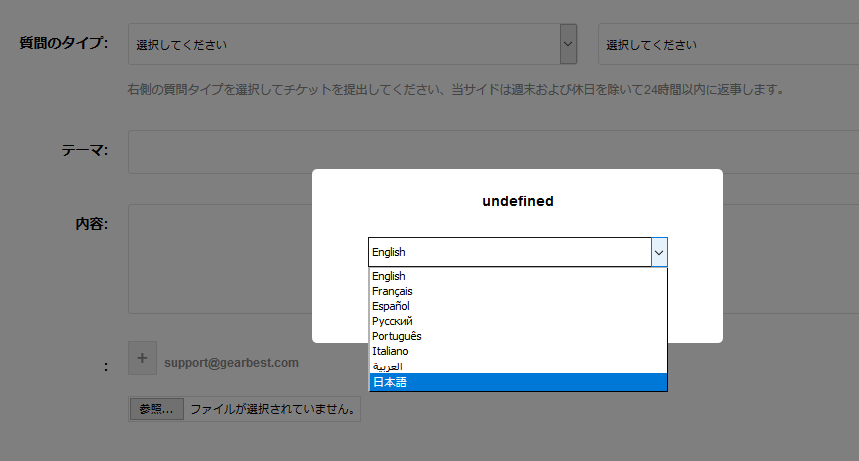
Task: Click the language combo box showing English
Action: [x=509, y=252]
